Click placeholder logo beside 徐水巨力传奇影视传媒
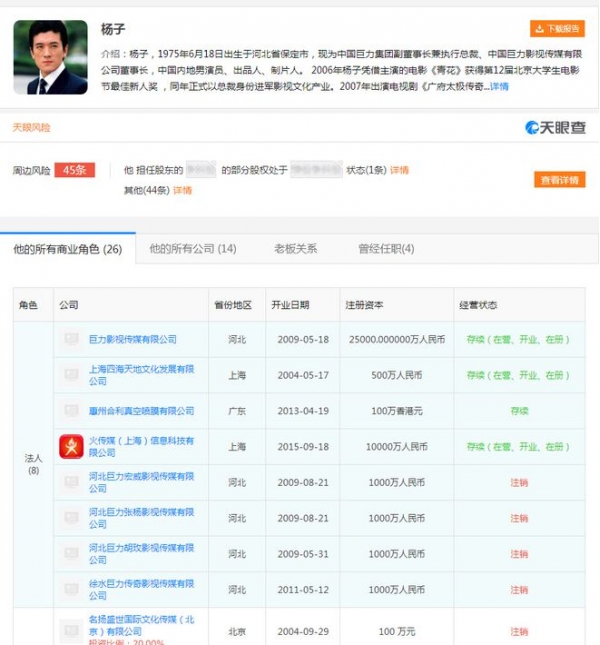This screenshot has width=600, height=645. click(x=71, y=589)
